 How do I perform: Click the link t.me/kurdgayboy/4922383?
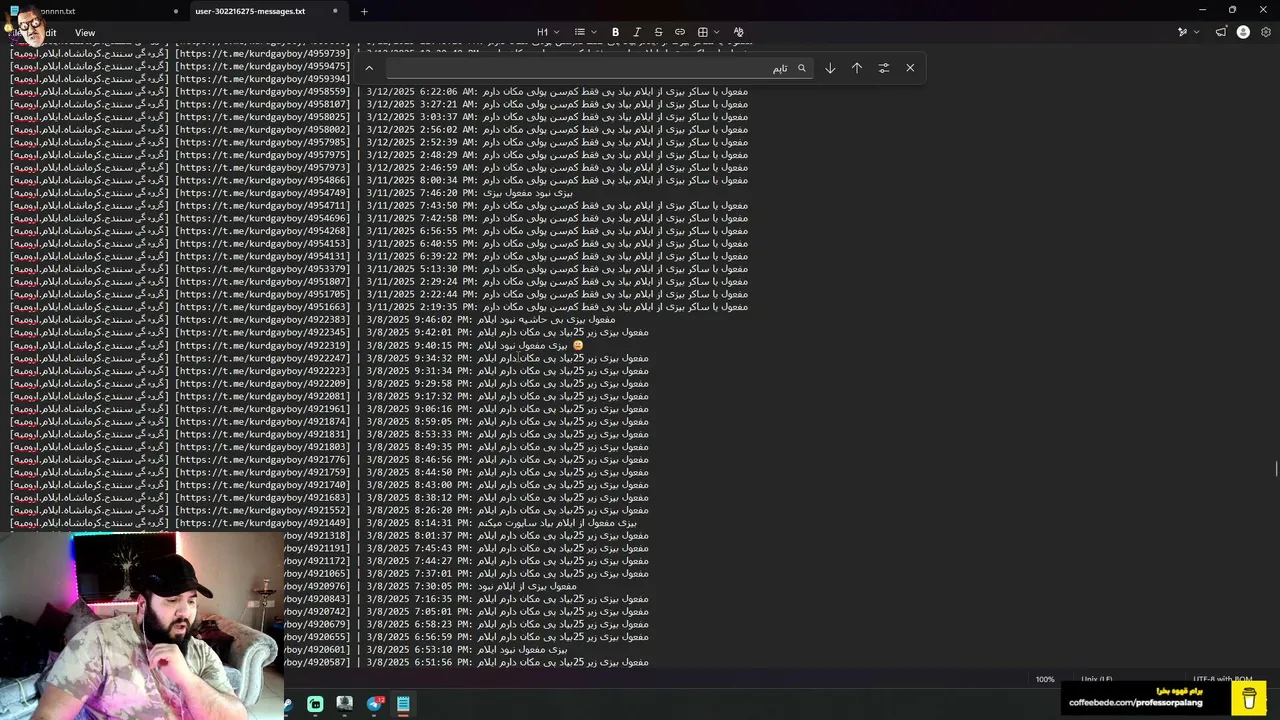click(x=264, y=320)
